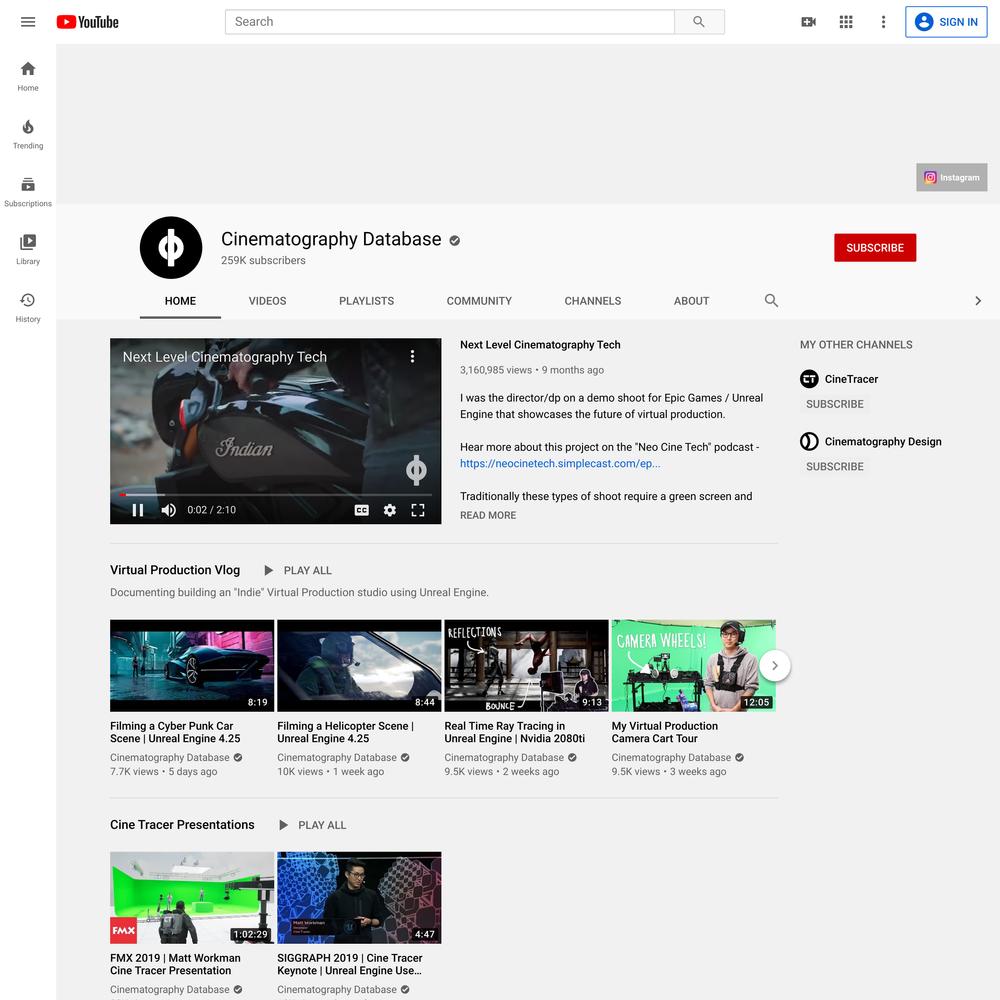Image resolution: width=1000 pixels, height=1000 pixels.
Task: Open 'FMX 2019 | Matt Workman' video title
Action: (x=175, y=964)
